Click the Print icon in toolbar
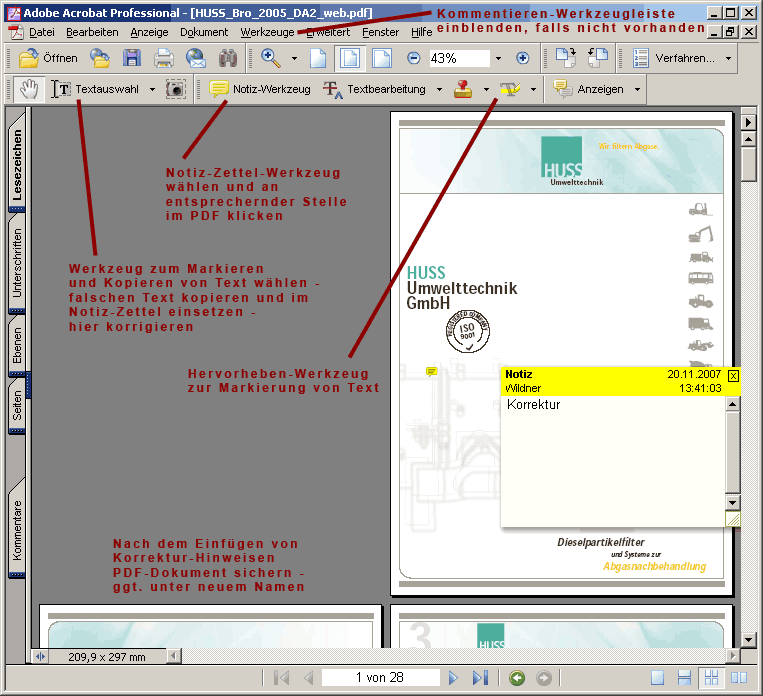Screen dimensions: 763x696 click(163, 58)
